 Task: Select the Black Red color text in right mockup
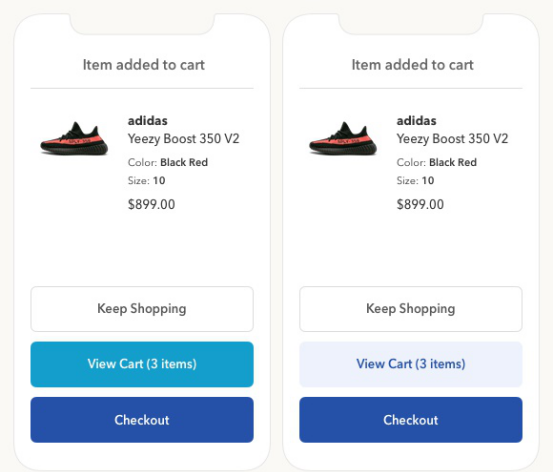click(x=453, y=163)
